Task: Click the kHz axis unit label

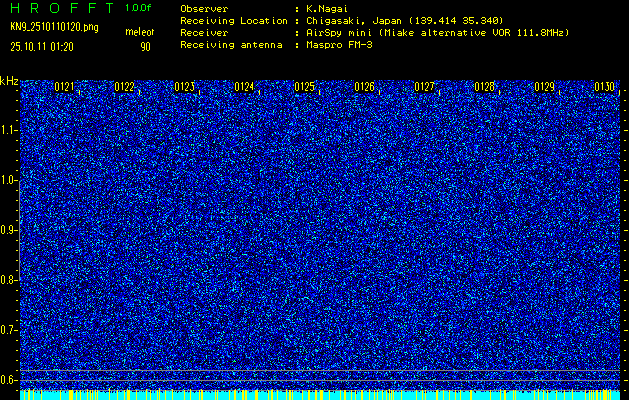Action: (x=9, y=81)
